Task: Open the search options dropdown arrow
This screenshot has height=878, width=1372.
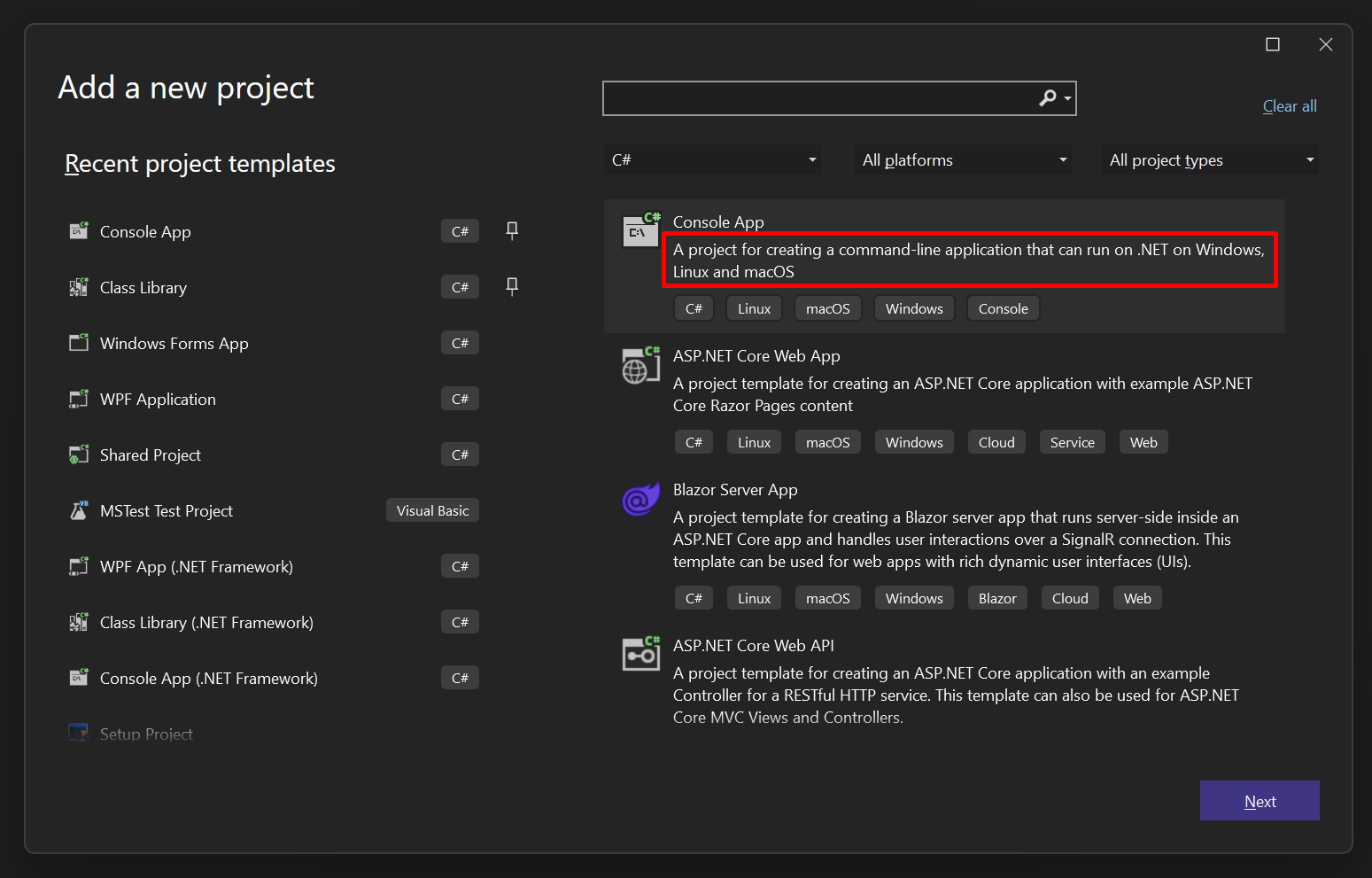Action: 1068,97
